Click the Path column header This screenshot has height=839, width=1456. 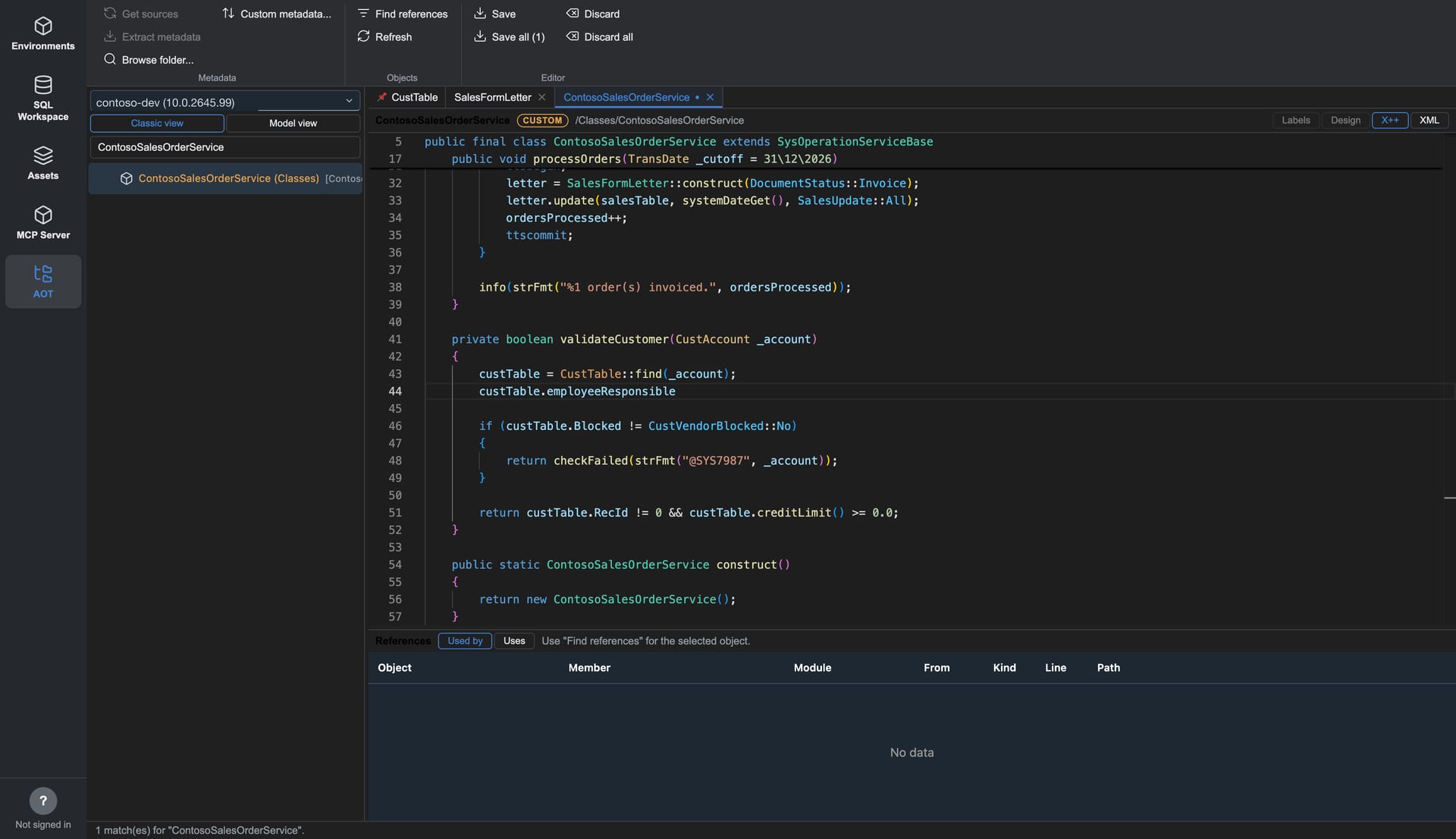tap(1108, 668)
